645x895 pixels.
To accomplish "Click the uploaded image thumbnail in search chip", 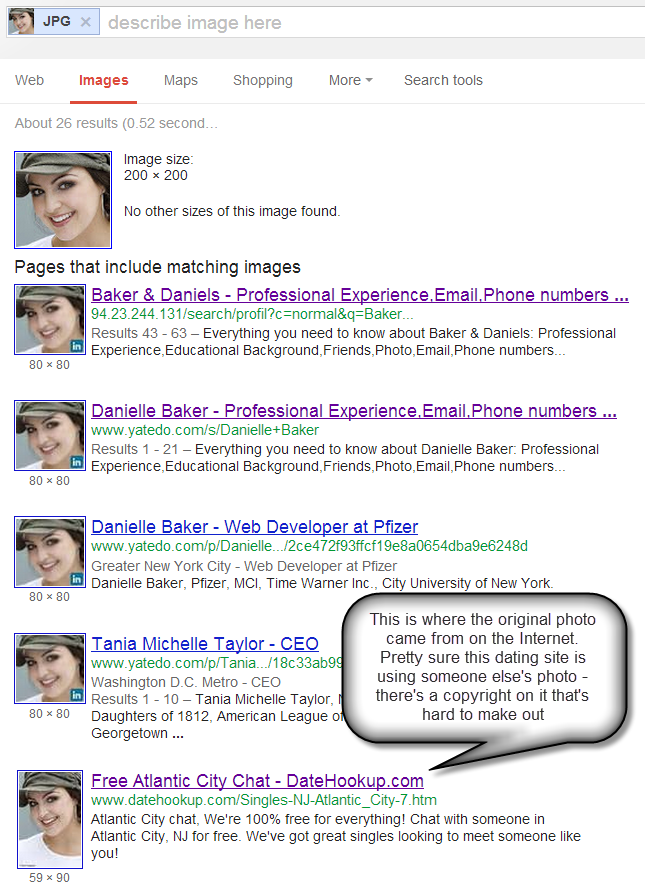I will point(22,22).
